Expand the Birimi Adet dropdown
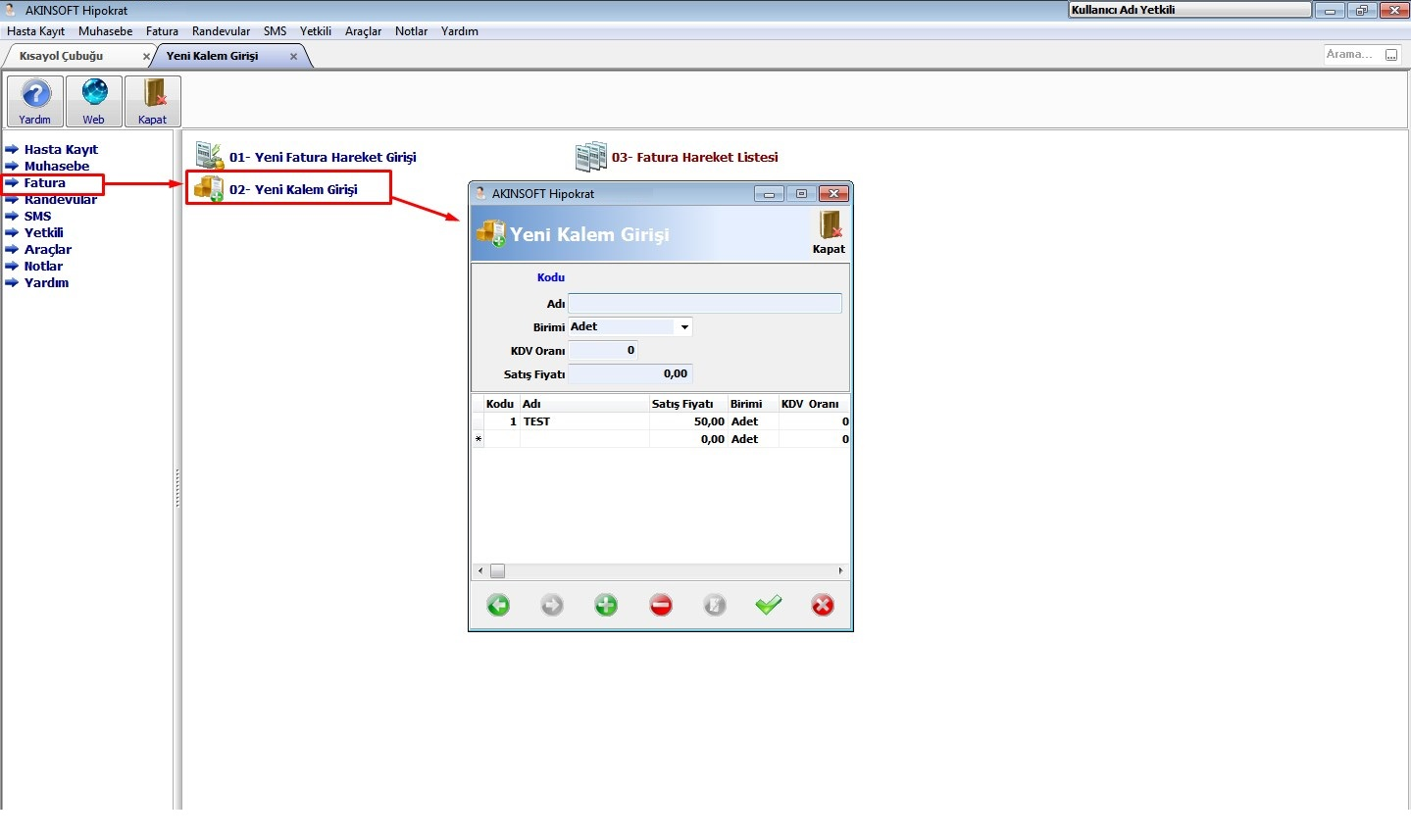1411x840 pixels. (684, 327)
